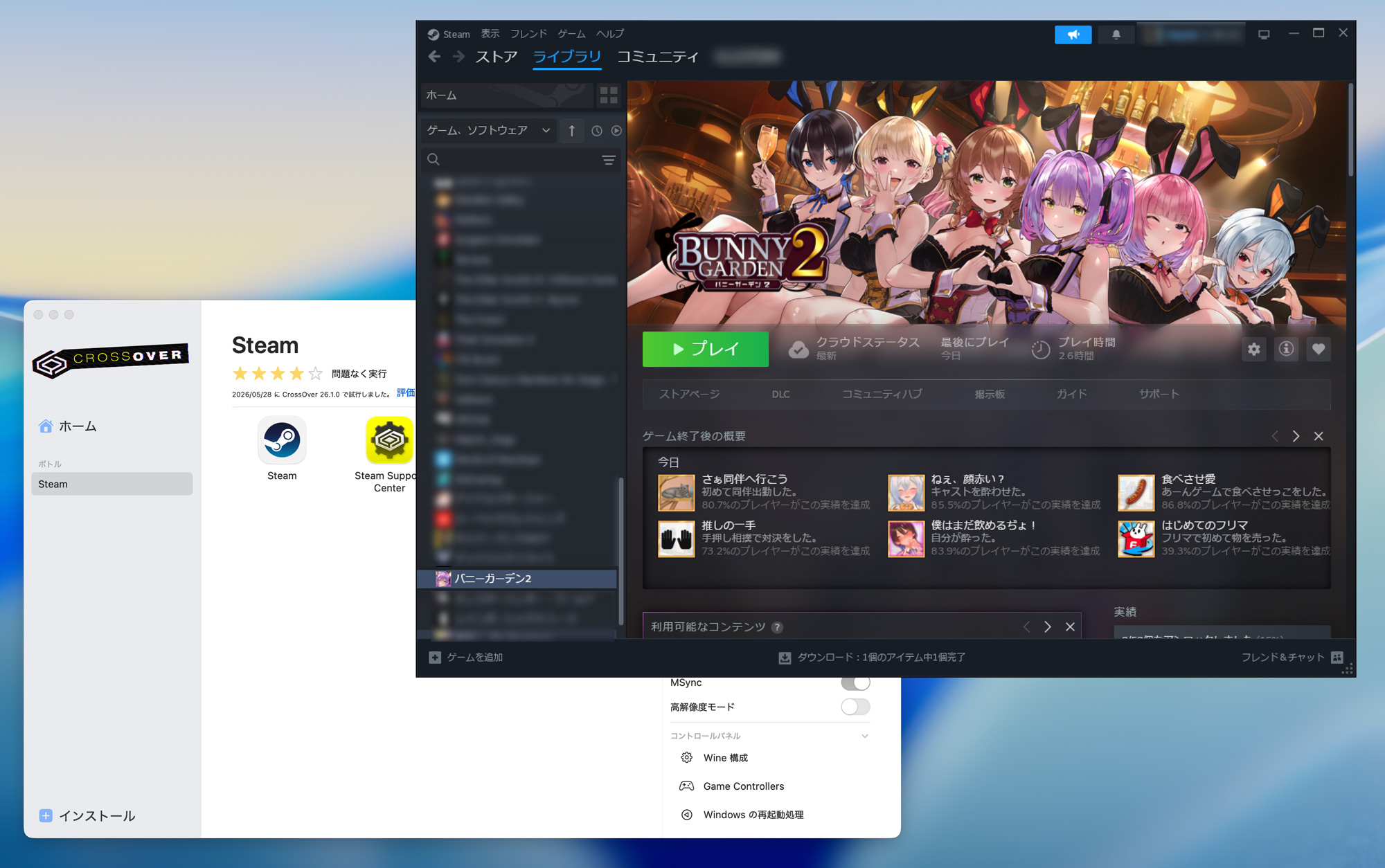Sort library list with up arrow

[x=571, y=130]
